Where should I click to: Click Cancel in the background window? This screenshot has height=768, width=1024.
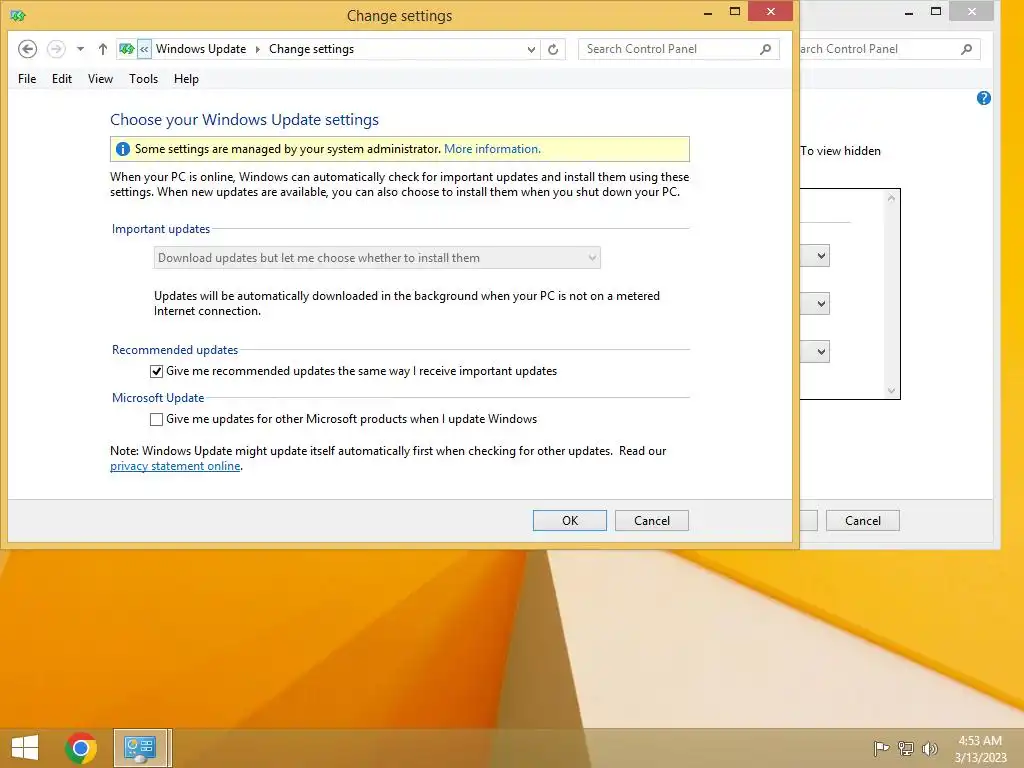(x=863, y=520)
